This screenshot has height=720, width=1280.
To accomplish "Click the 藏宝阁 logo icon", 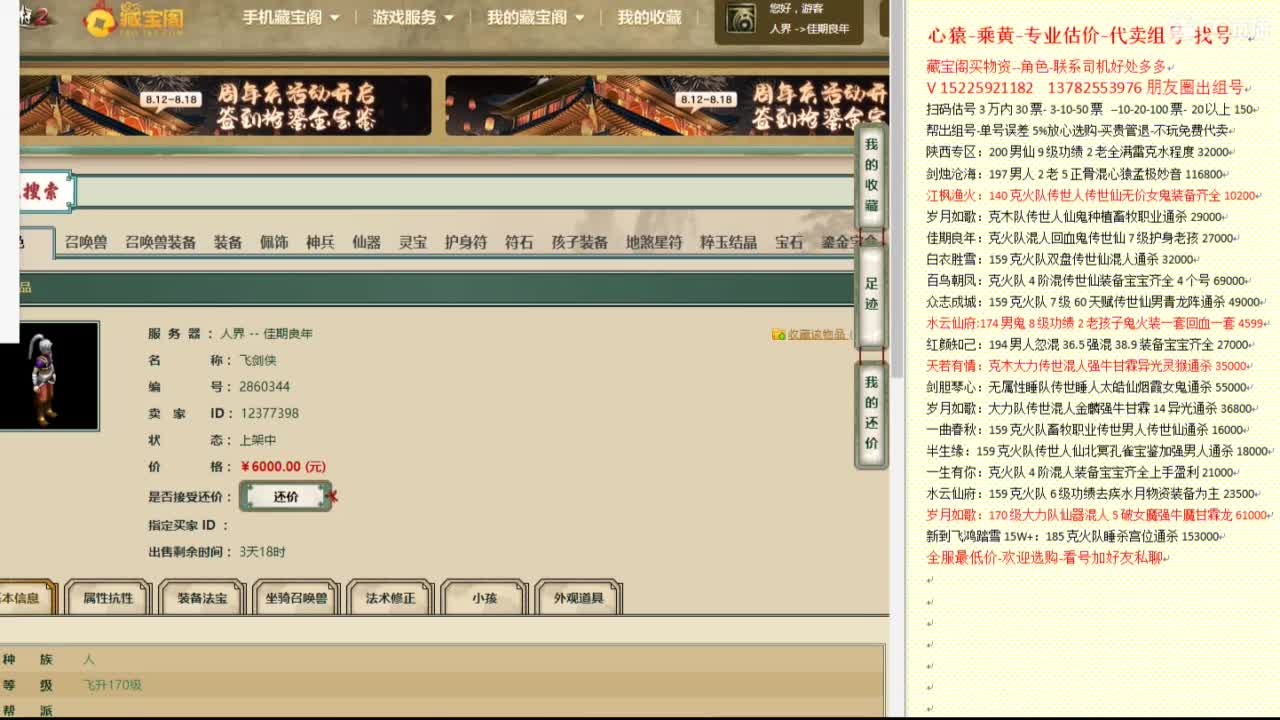I will (x=100, y=19).
